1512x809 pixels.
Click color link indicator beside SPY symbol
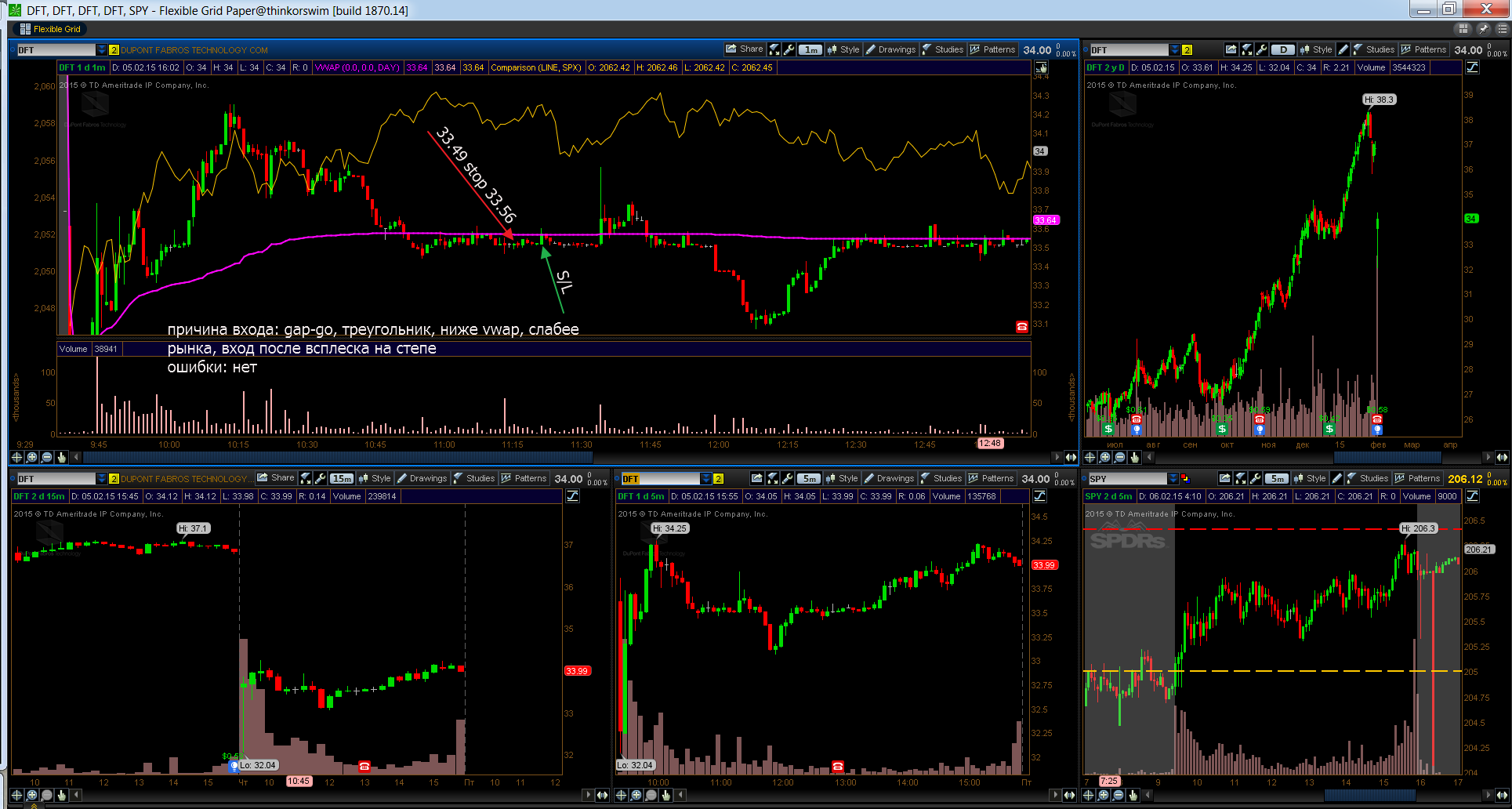coord(1185,479)
